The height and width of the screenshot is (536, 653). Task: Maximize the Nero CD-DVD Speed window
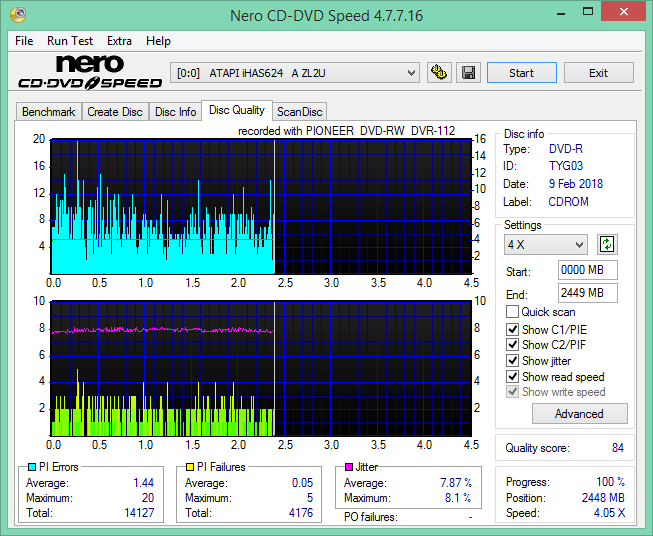pyautogui.click(x=588, y=12)
